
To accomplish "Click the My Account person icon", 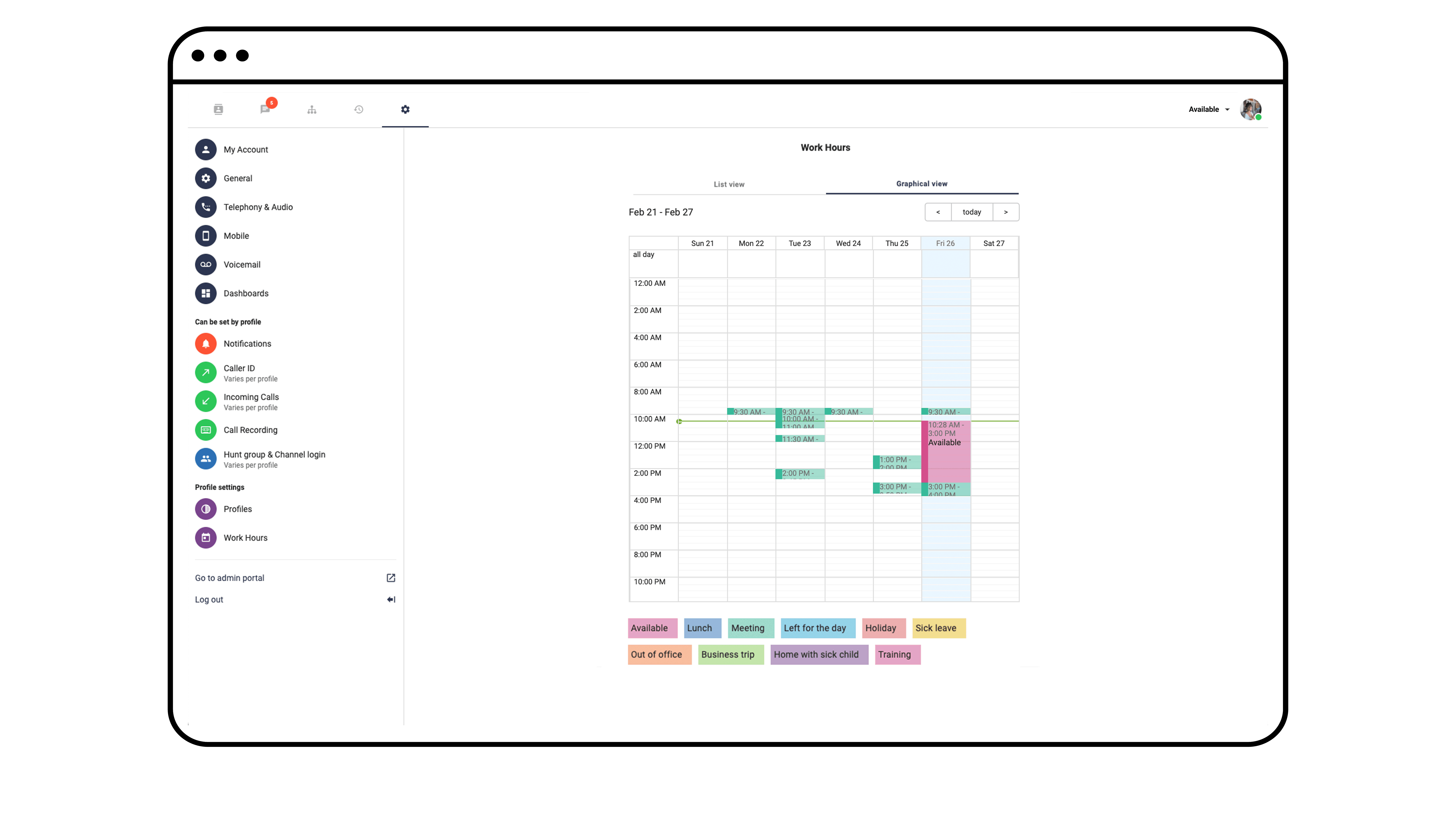I will coord(206,150).
